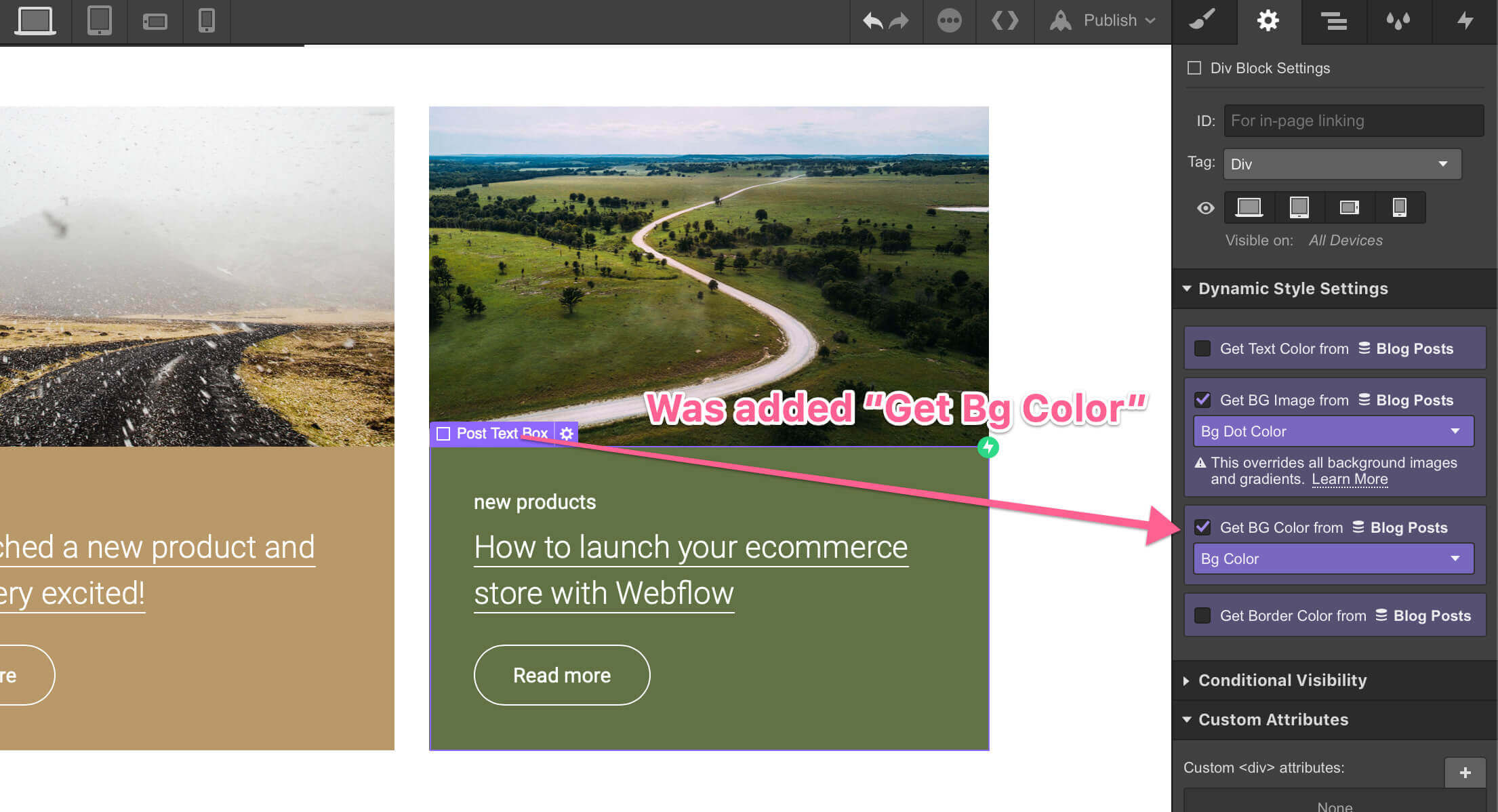The image size is (1498, 812).
Task: Enable Get Border Color from Blog Posts
Action: point(1202,615)
